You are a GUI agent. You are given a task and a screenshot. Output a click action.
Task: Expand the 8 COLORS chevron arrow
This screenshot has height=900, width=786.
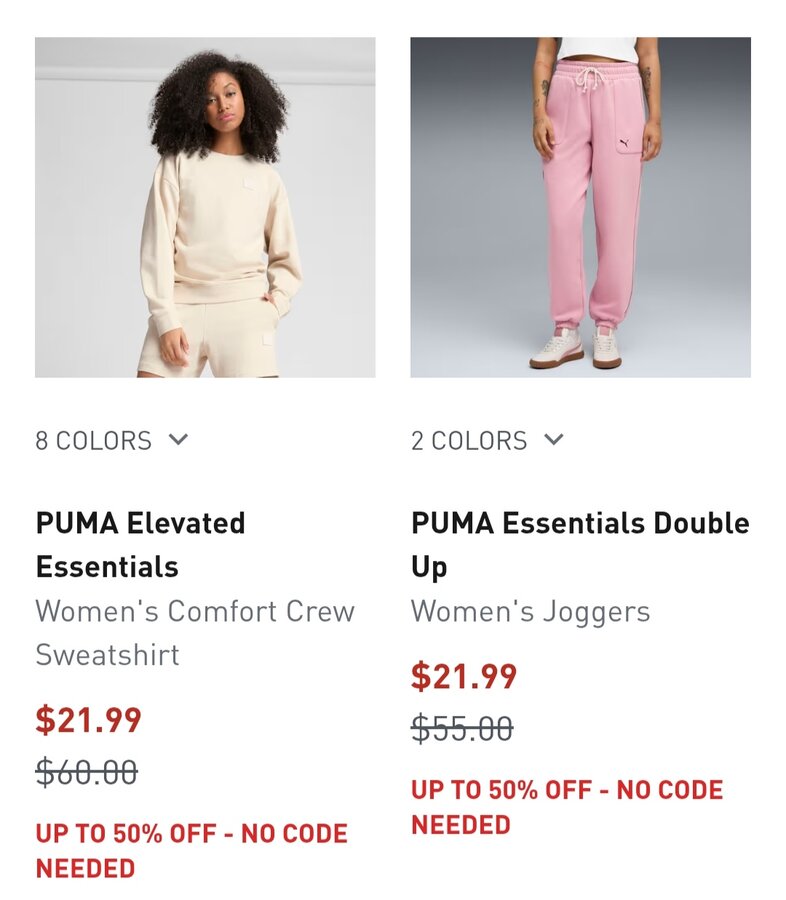point(178,440)
